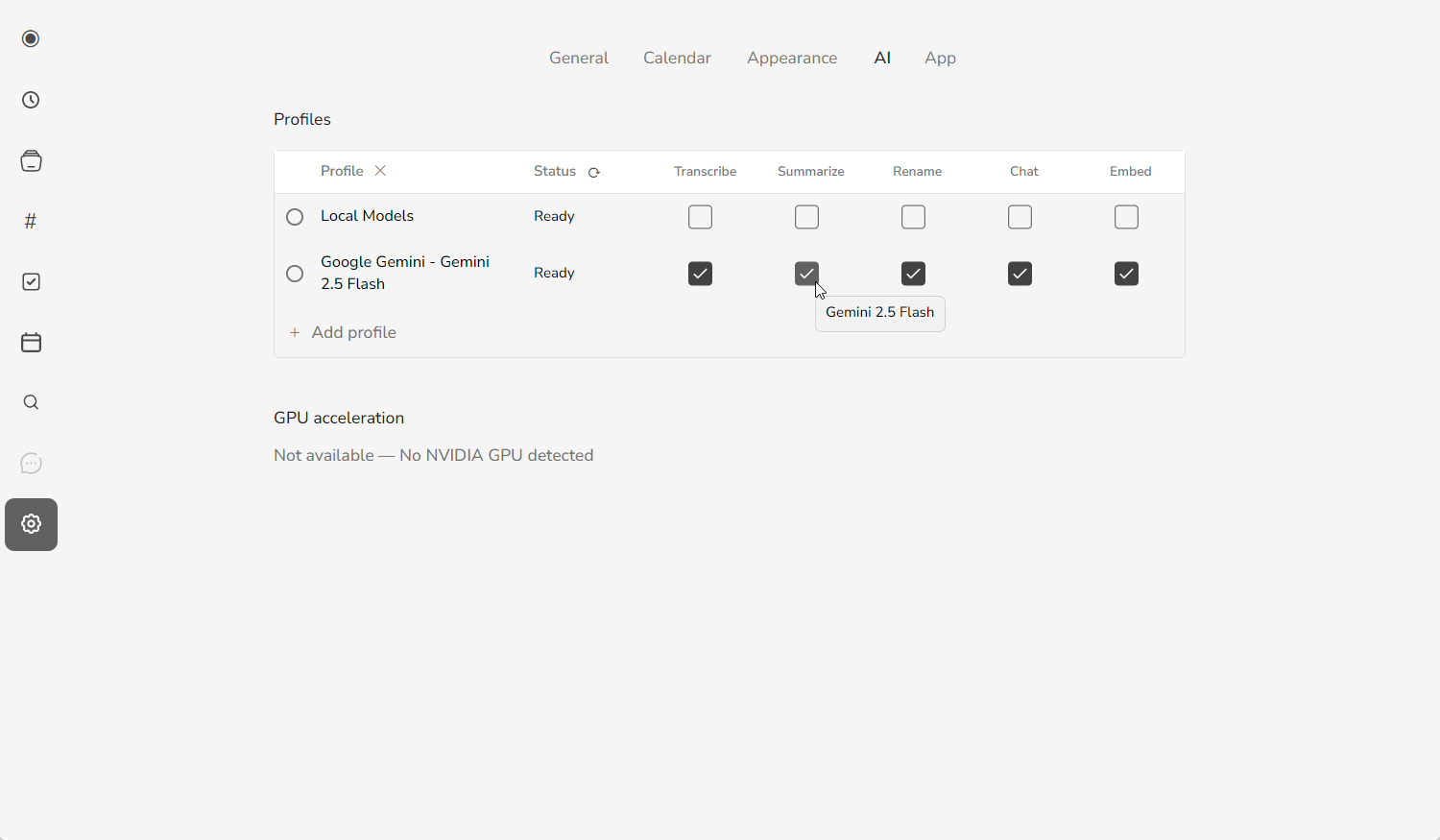This screenshot has height=840, width=1440.
Task: Open the history clock icon in sidebar
Action: pyautogui.click(x=31, y=100)
